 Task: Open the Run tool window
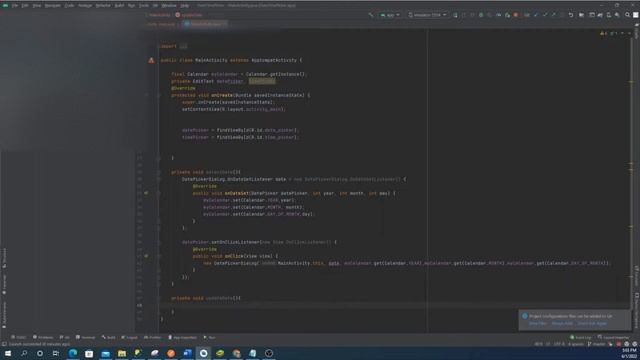click(209, 338)
